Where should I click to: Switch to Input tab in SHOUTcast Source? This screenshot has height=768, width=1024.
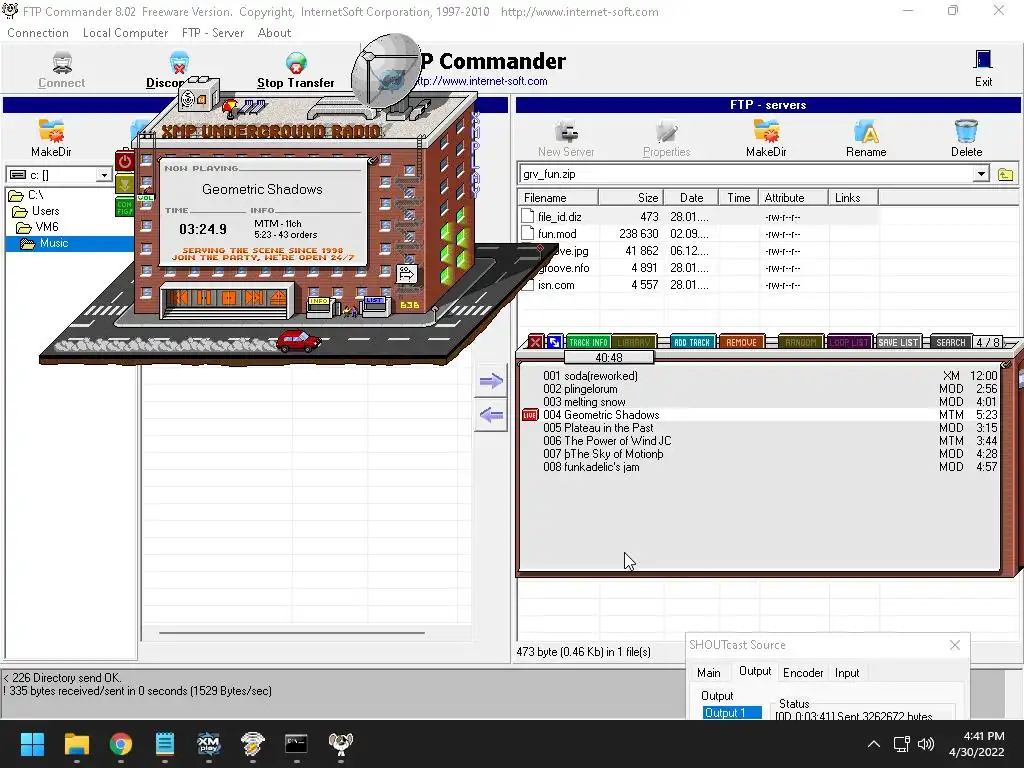846,673
